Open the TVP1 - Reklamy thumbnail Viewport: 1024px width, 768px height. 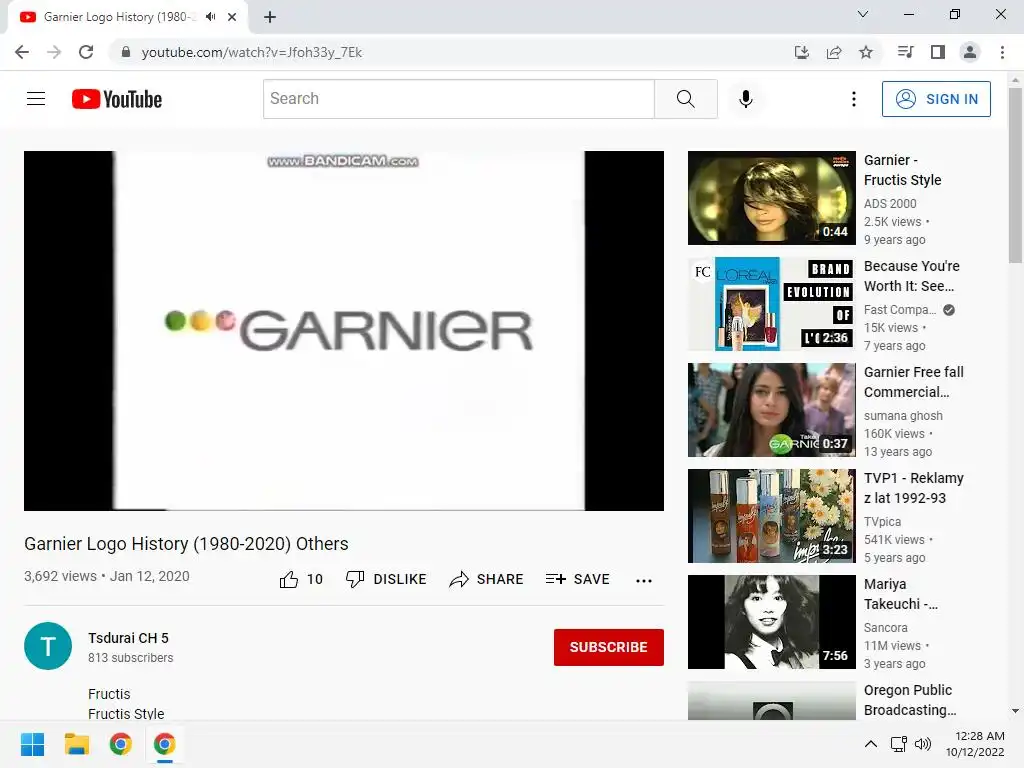coord(771,516)
